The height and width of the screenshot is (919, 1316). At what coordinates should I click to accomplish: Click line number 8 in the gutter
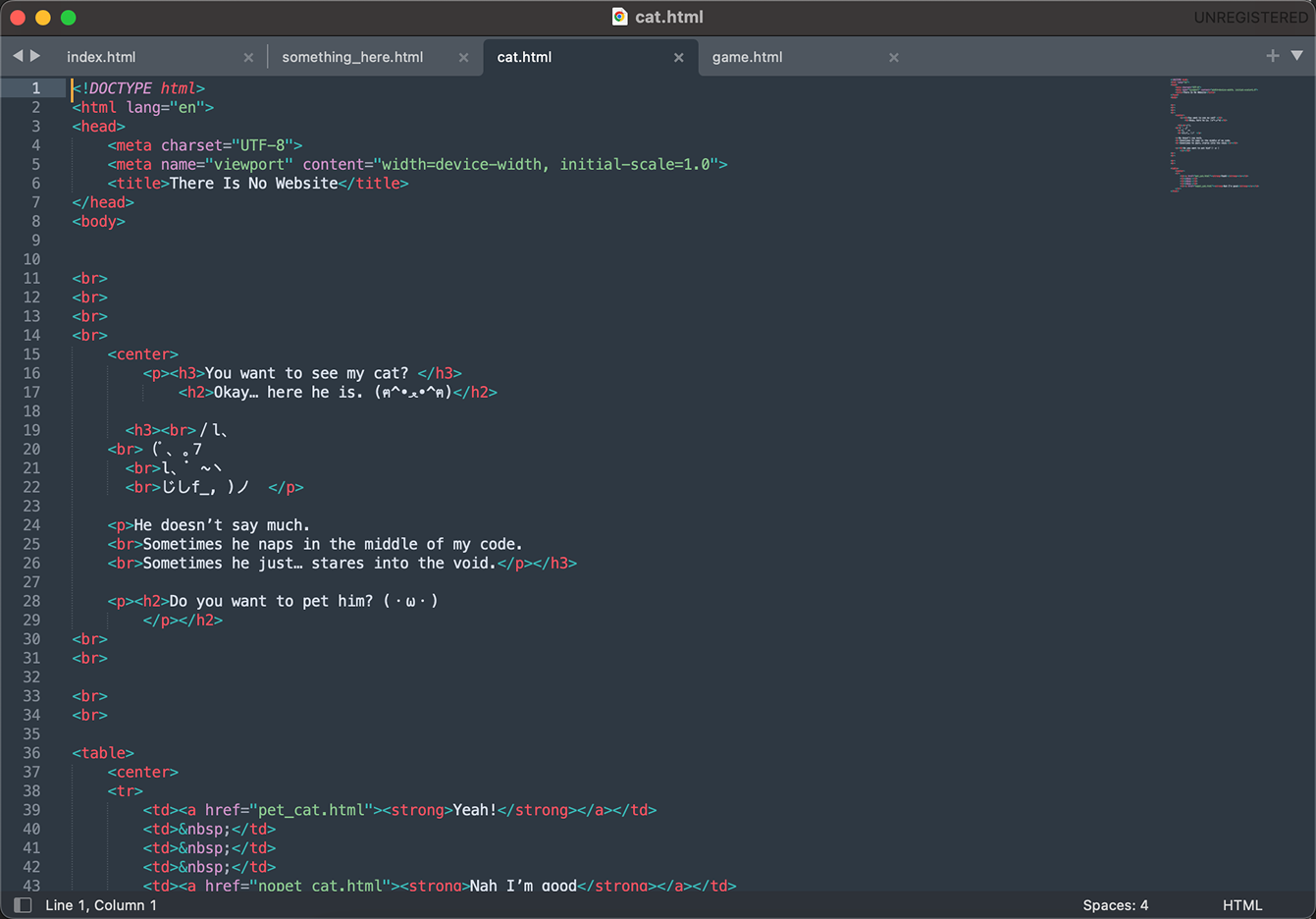(x=35, y=221)
